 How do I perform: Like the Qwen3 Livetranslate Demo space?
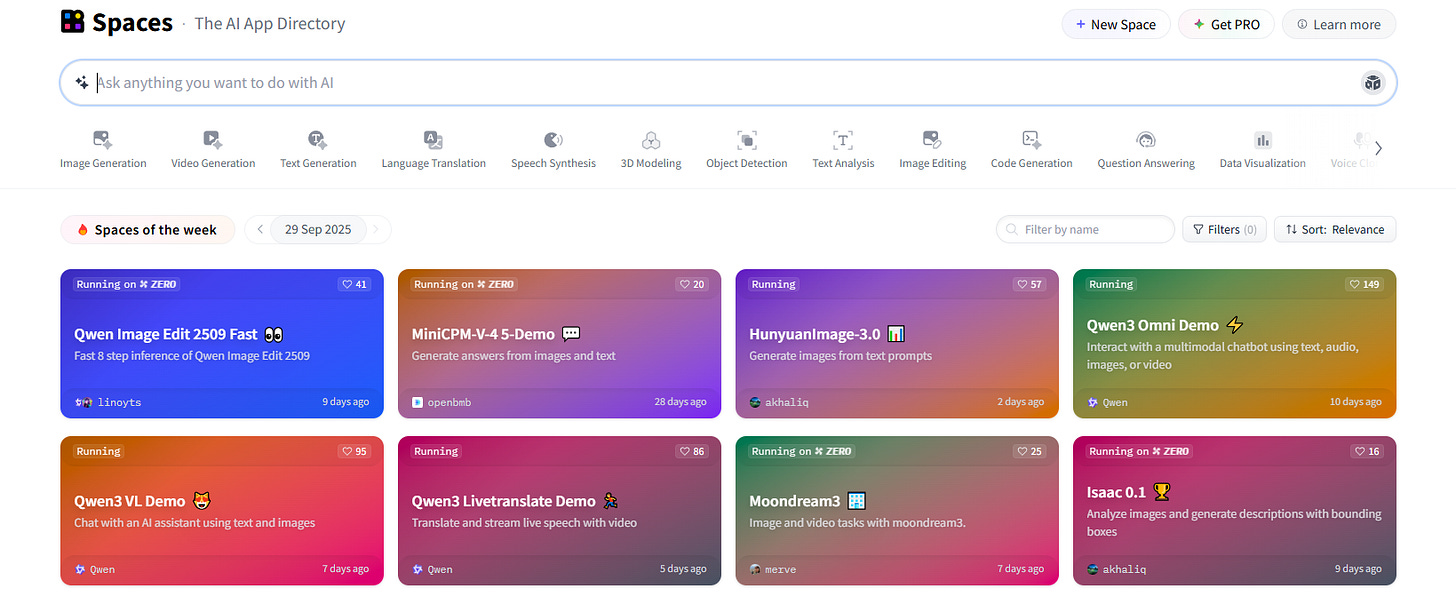(x=693, y=451)
